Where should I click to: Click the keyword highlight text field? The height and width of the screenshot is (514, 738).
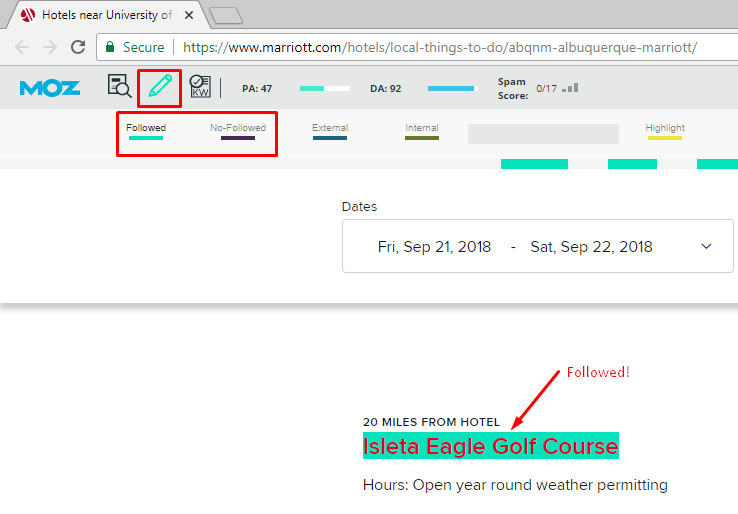coord(543,134)
